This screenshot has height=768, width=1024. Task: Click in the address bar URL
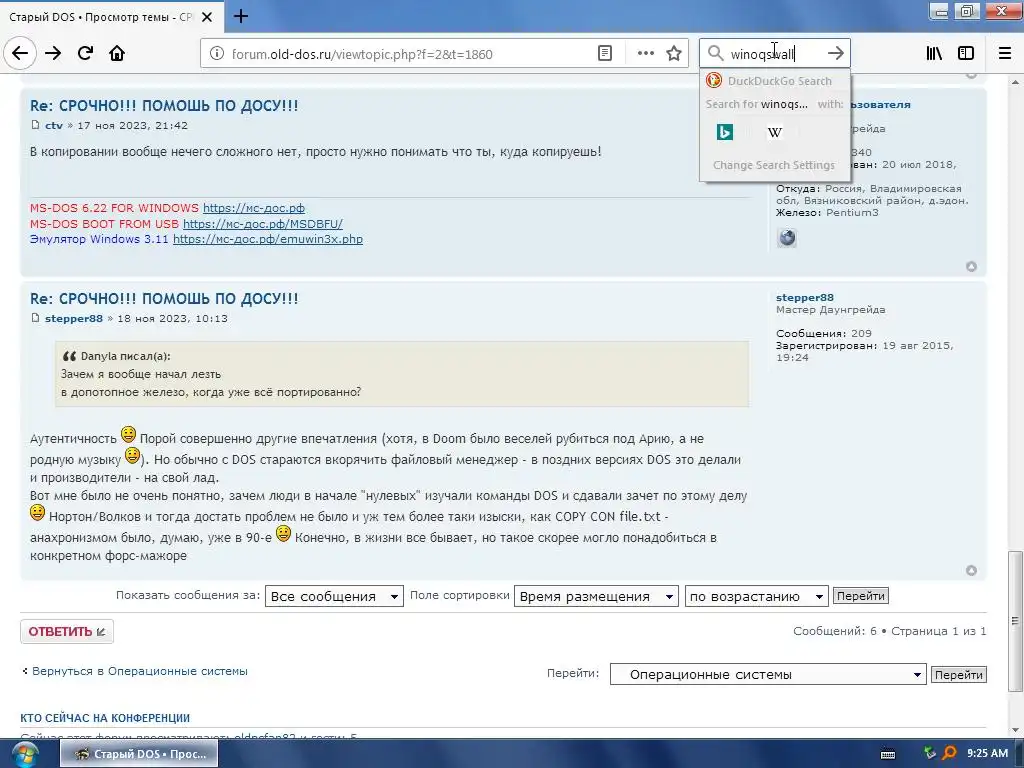coord(362,54)
